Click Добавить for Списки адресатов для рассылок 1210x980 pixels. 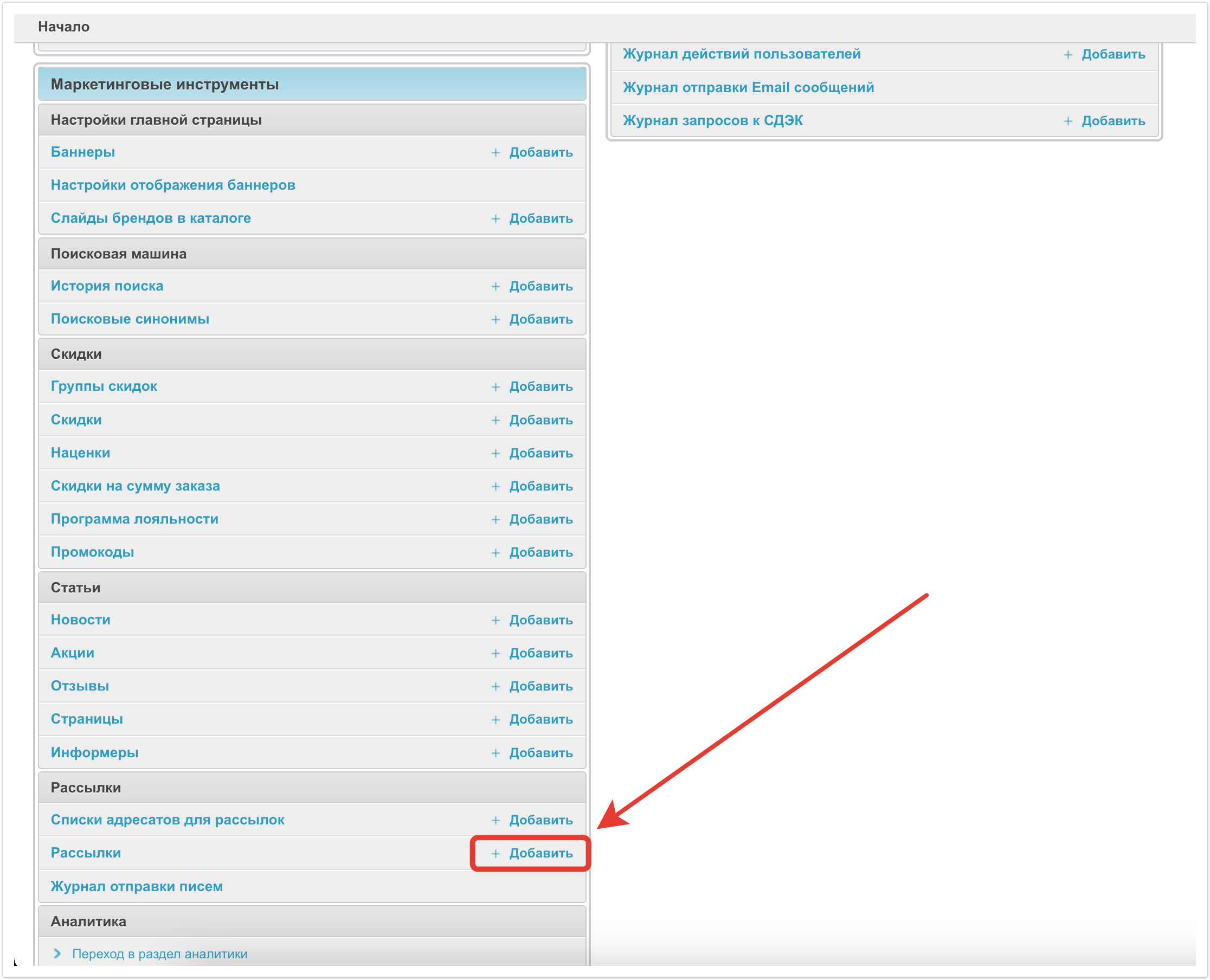point(540,820)
